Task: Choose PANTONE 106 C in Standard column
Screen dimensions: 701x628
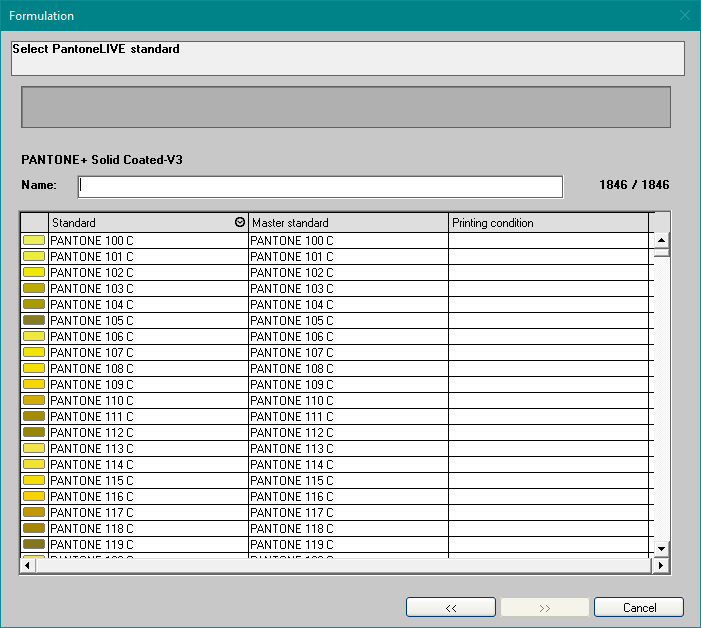Action: 148,337
